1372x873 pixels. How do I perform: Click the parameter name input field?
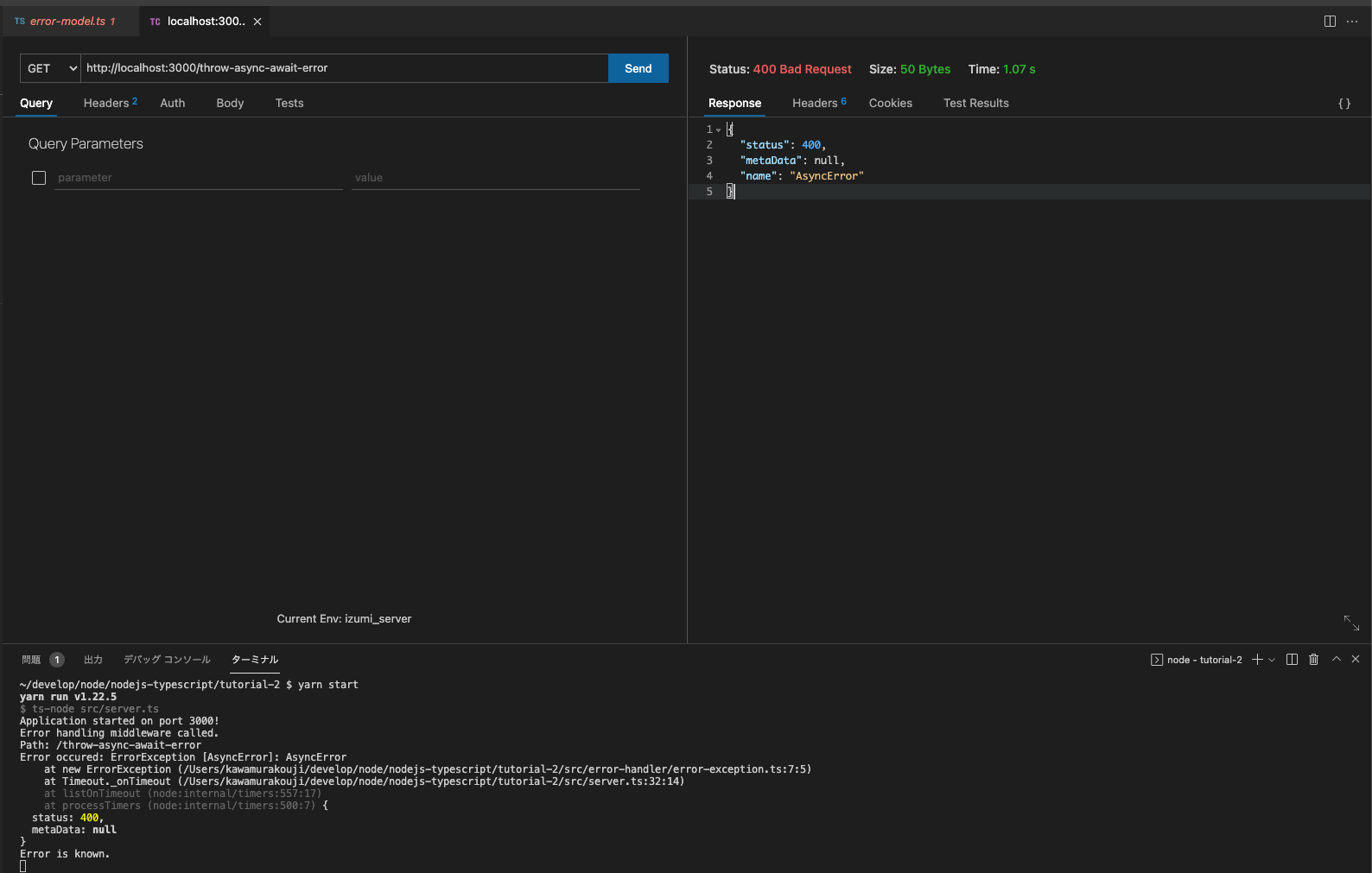click(199, 178)
